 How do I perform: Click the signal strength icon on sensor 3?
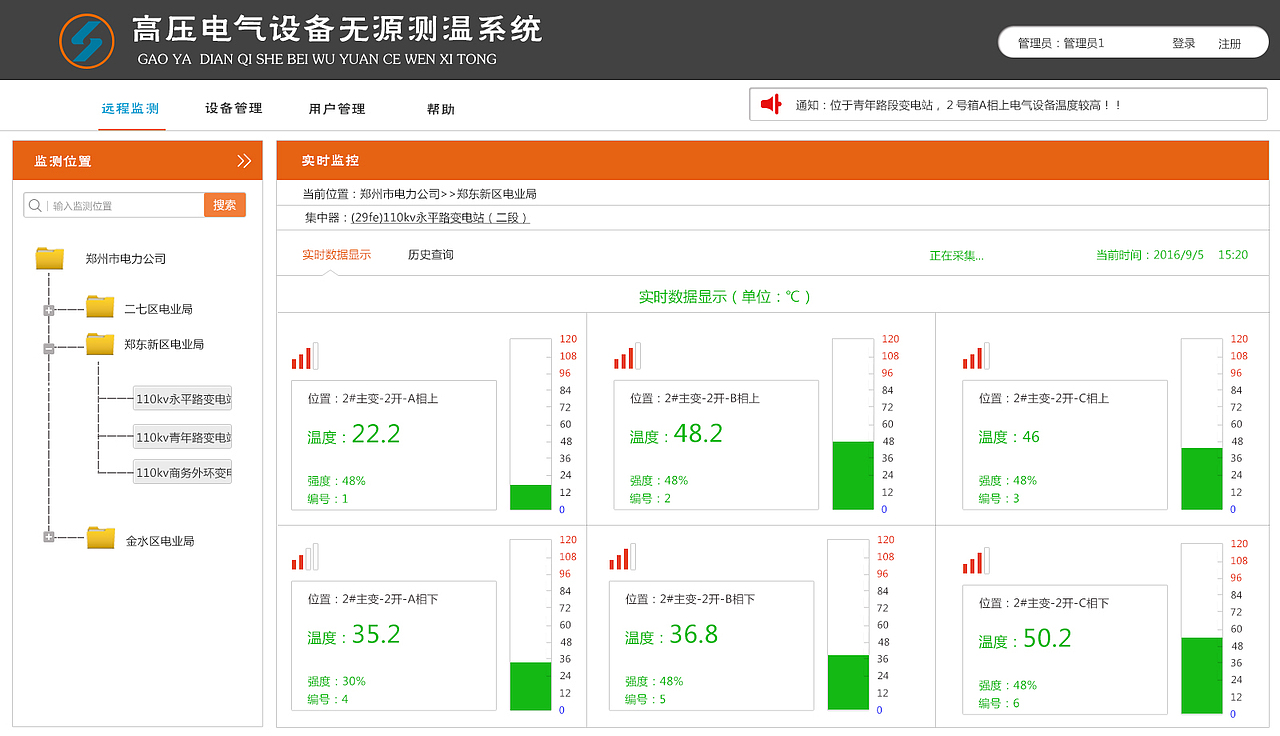(x=975, y=355)
